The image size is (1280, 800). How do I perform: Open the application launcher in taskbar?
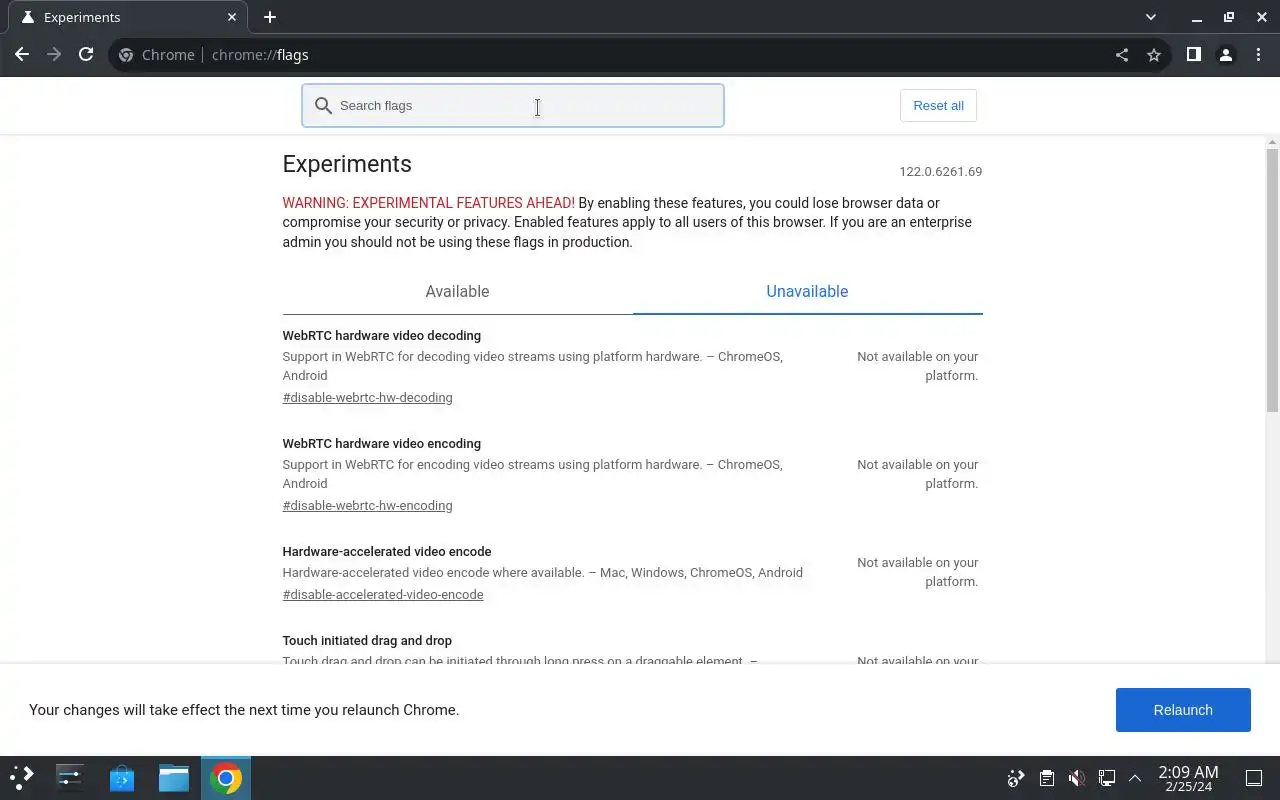tap(21, 778)
